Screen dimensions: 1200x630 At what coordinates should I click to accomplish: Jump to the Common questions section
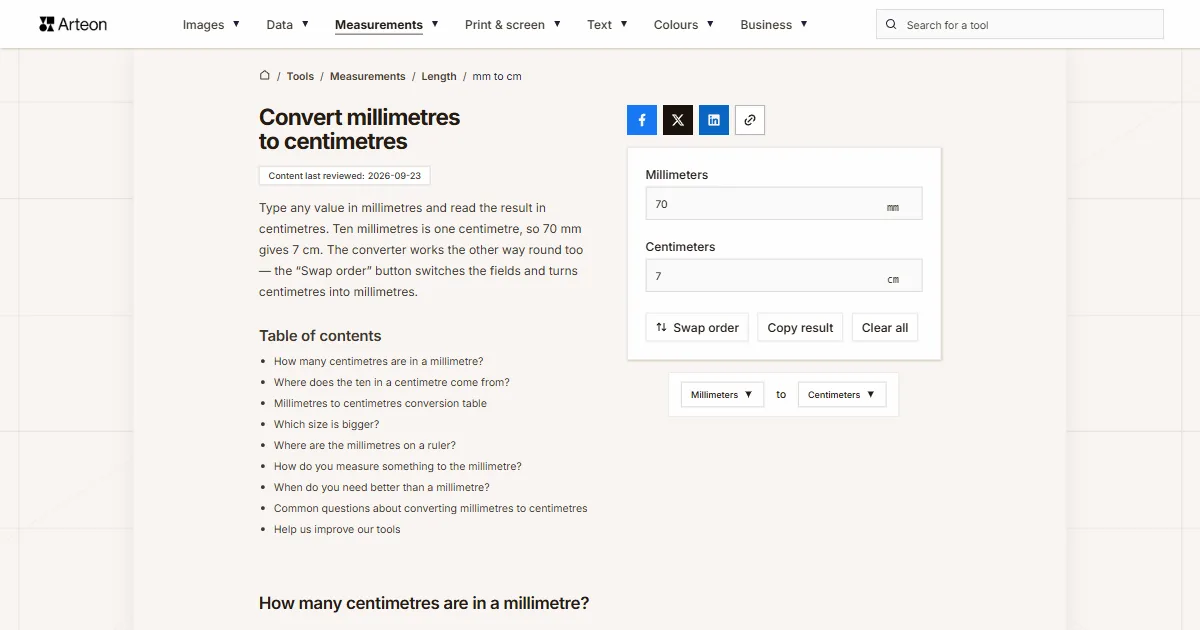coord(431,508)
